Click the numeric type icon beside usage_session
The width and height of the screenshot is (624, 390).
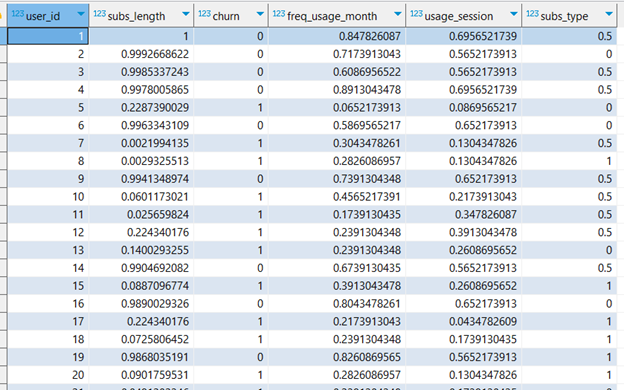(416, 14)
